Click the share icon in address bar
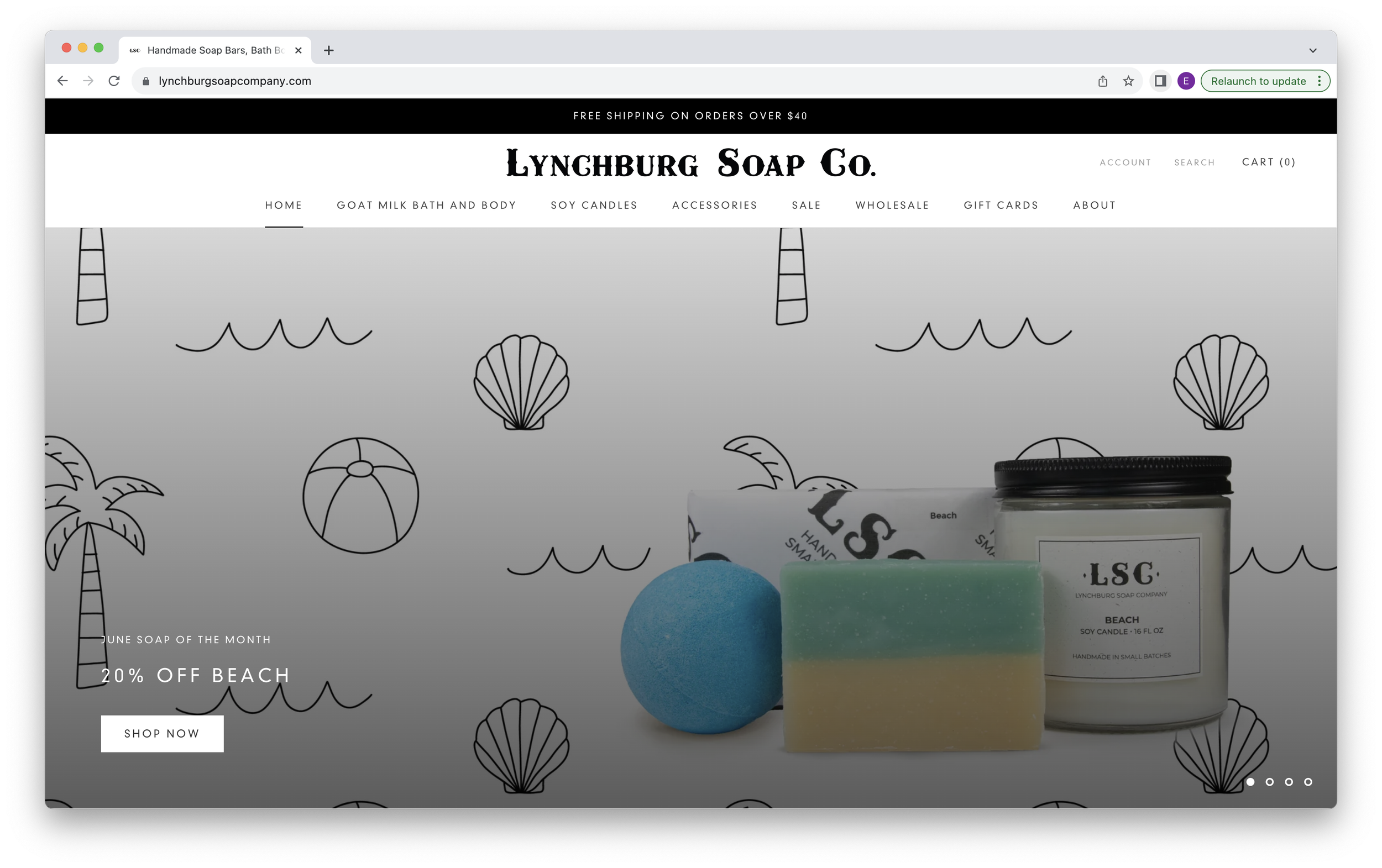The height and width of the screenshot is (868, 1382). pos(1102,81)
